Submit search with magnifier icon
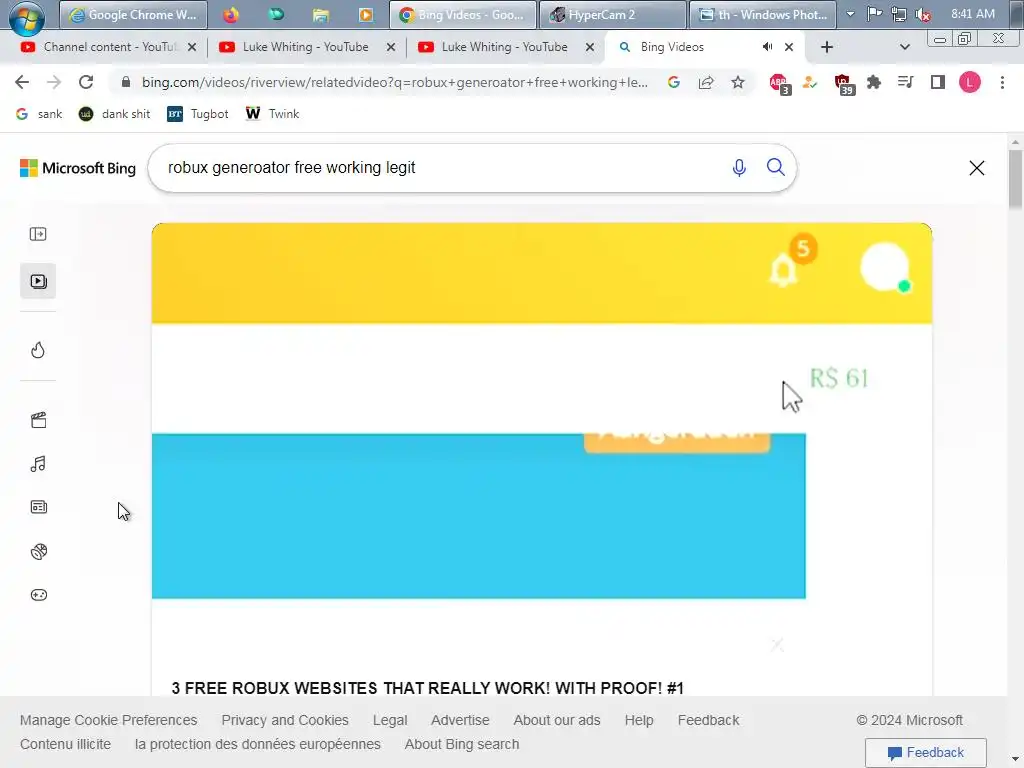The height and width of the screenshot is (768, 1024). (x=776, y=168)
